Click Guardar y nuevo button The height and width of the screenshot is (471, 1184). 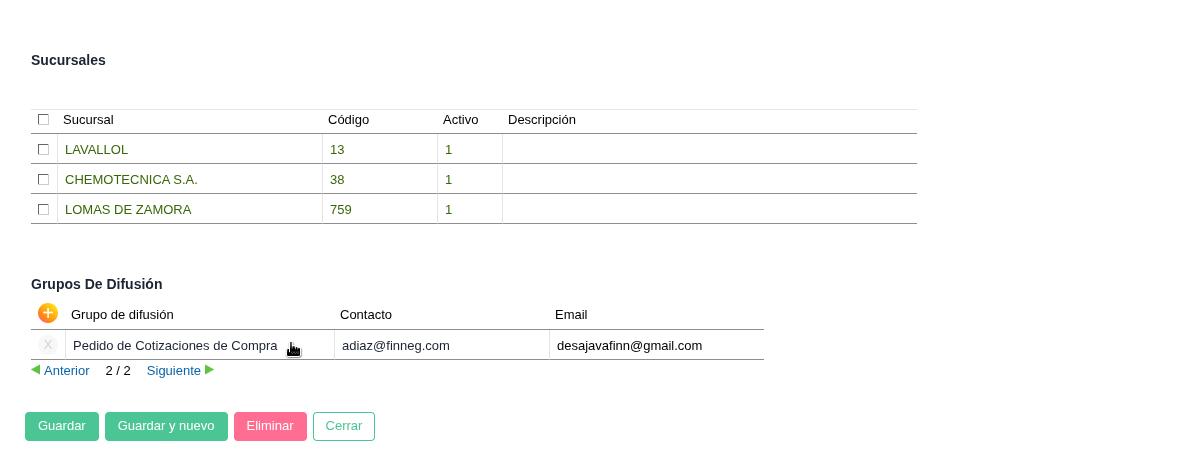pos(166,426)
